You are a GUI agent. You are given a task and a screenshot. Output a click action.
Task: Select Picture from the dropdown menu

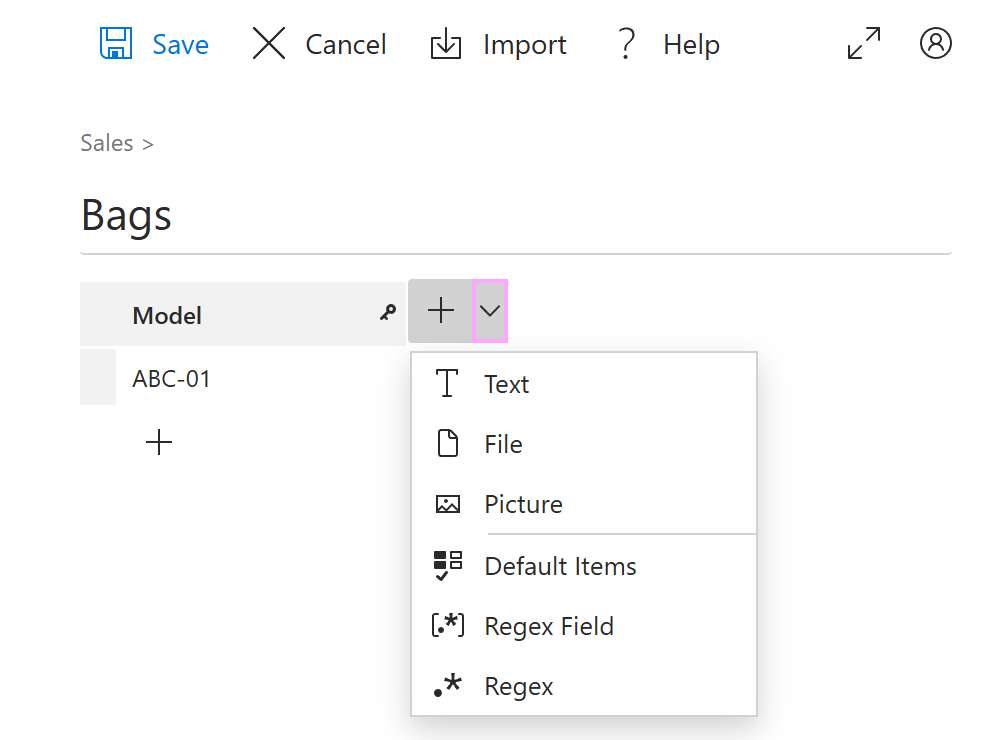click(522, 504)
